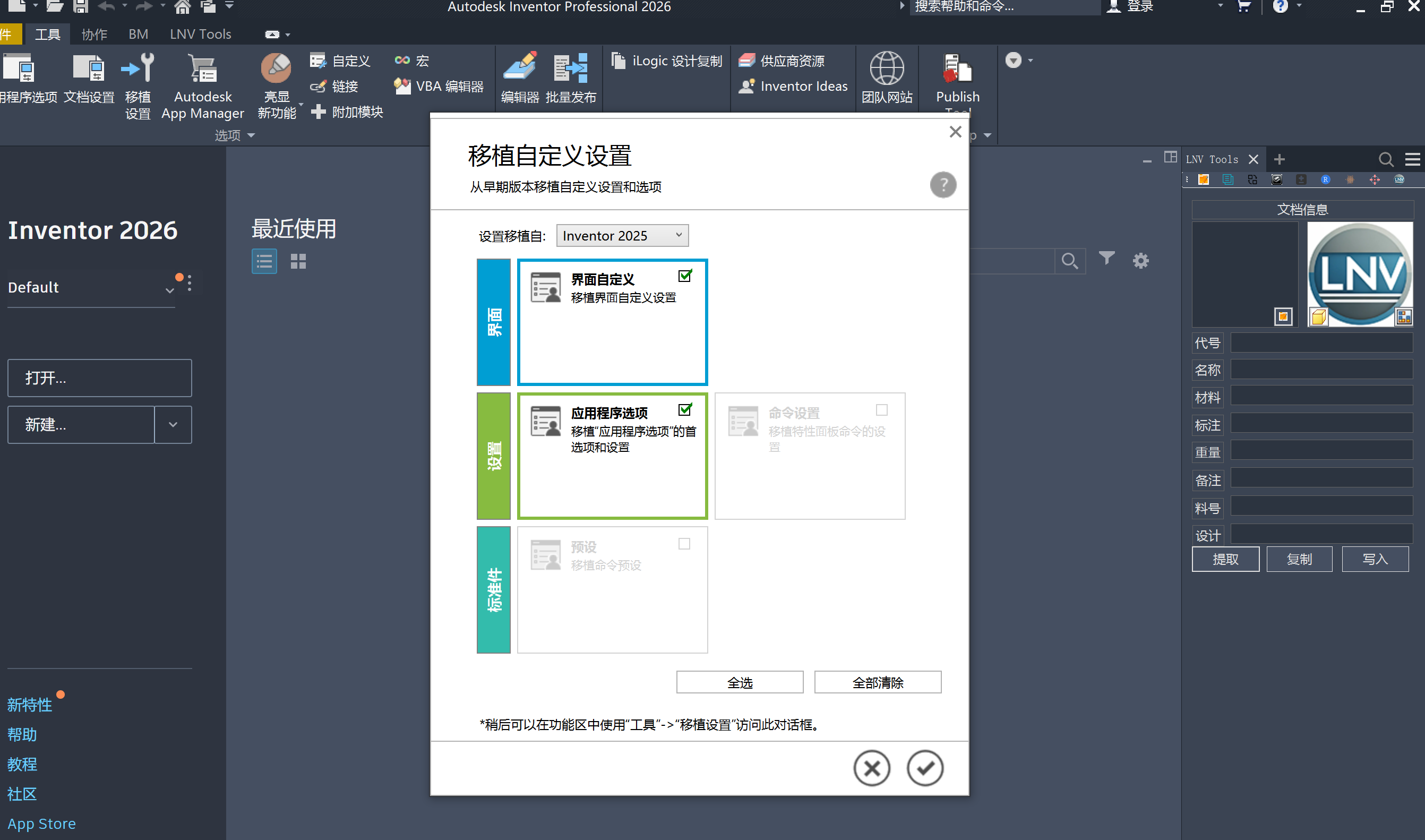Image resolution: width=1425 pixels, height=840 pixels.
Task: Click the 提取 button
Action: click(x=1225, y=559)
